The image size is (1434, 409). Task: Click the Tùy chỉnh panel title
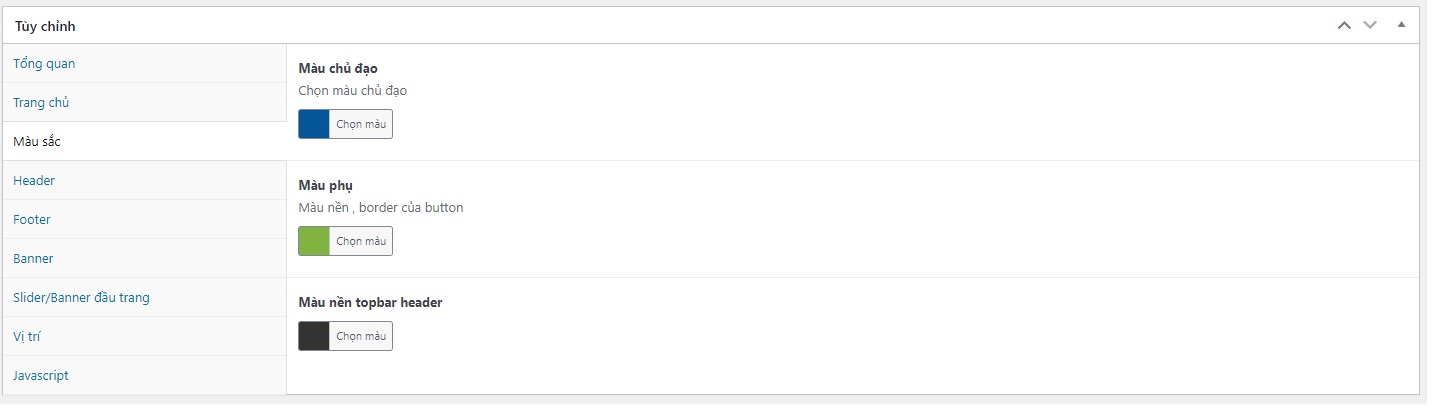(x=45, y=27)
